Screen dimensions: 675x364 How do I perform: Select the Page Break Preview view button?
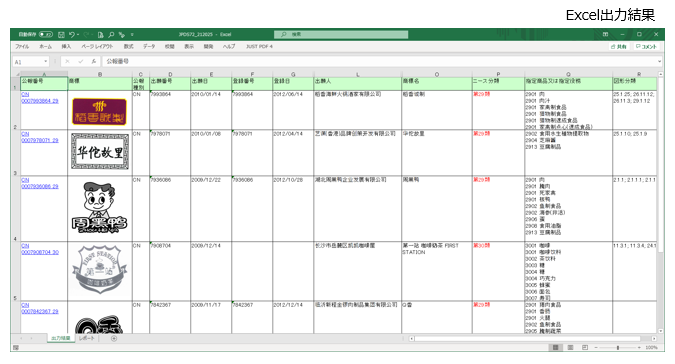click(x=585, y=347)
